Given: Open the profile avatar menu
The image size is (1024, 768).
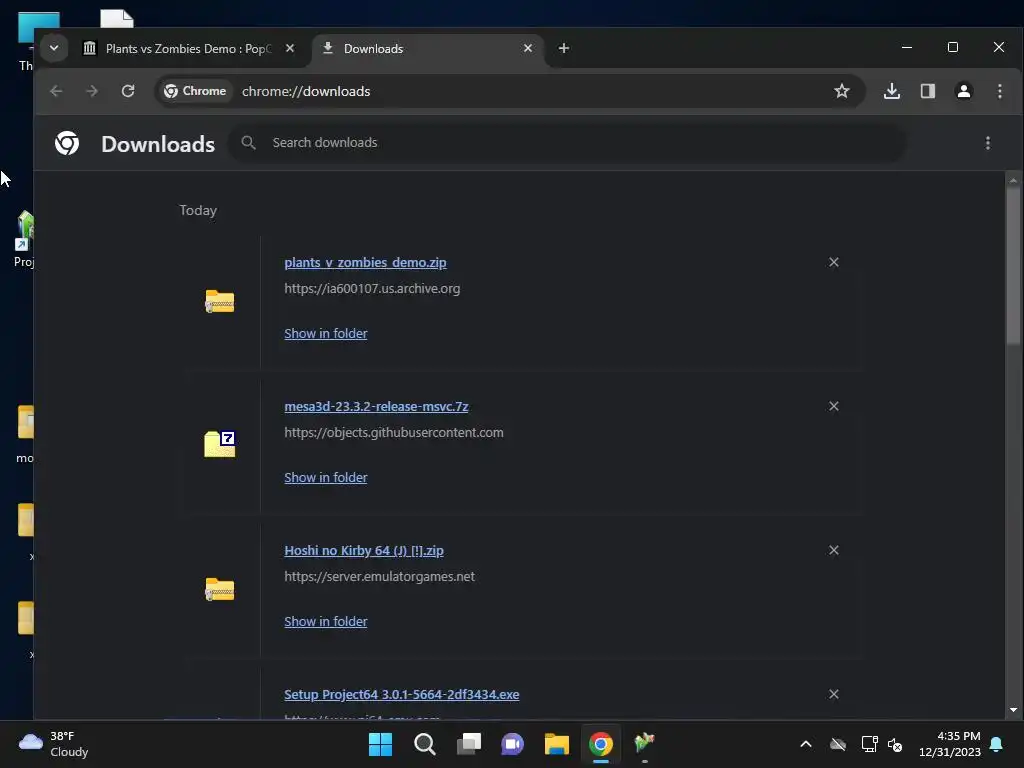Looking at the screenshot, I should tap(963, 91).
